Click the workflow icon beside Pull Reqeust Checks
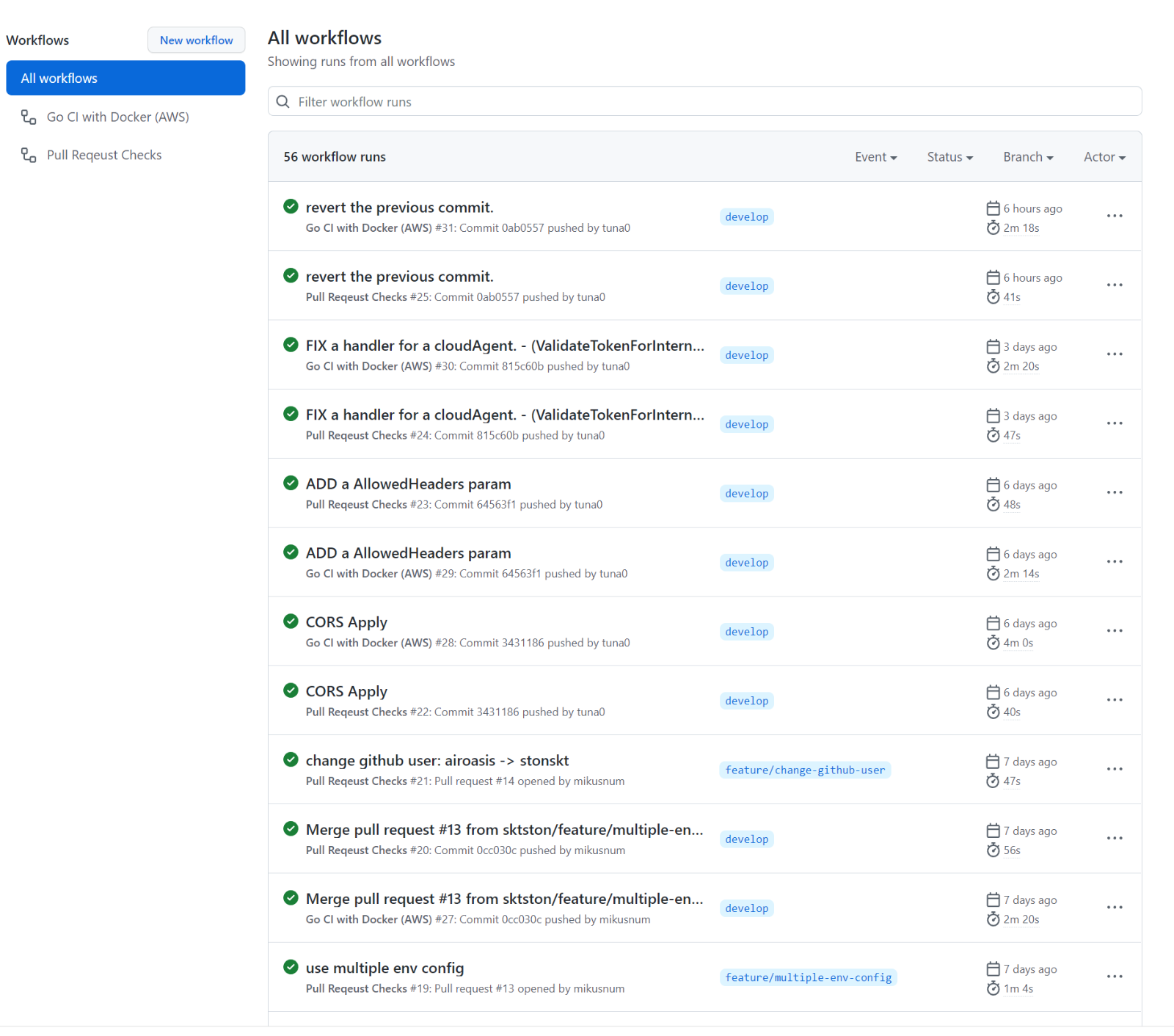The height and width of the screenshot is (1036, 1174). (x=29, y=156)
